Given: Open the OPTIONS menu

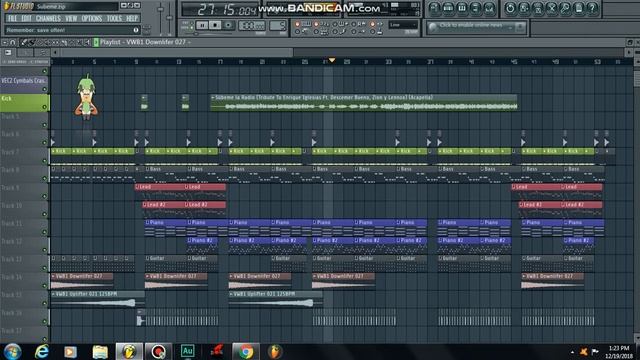Looking at the screenshot, I should [x=92, y=18].
